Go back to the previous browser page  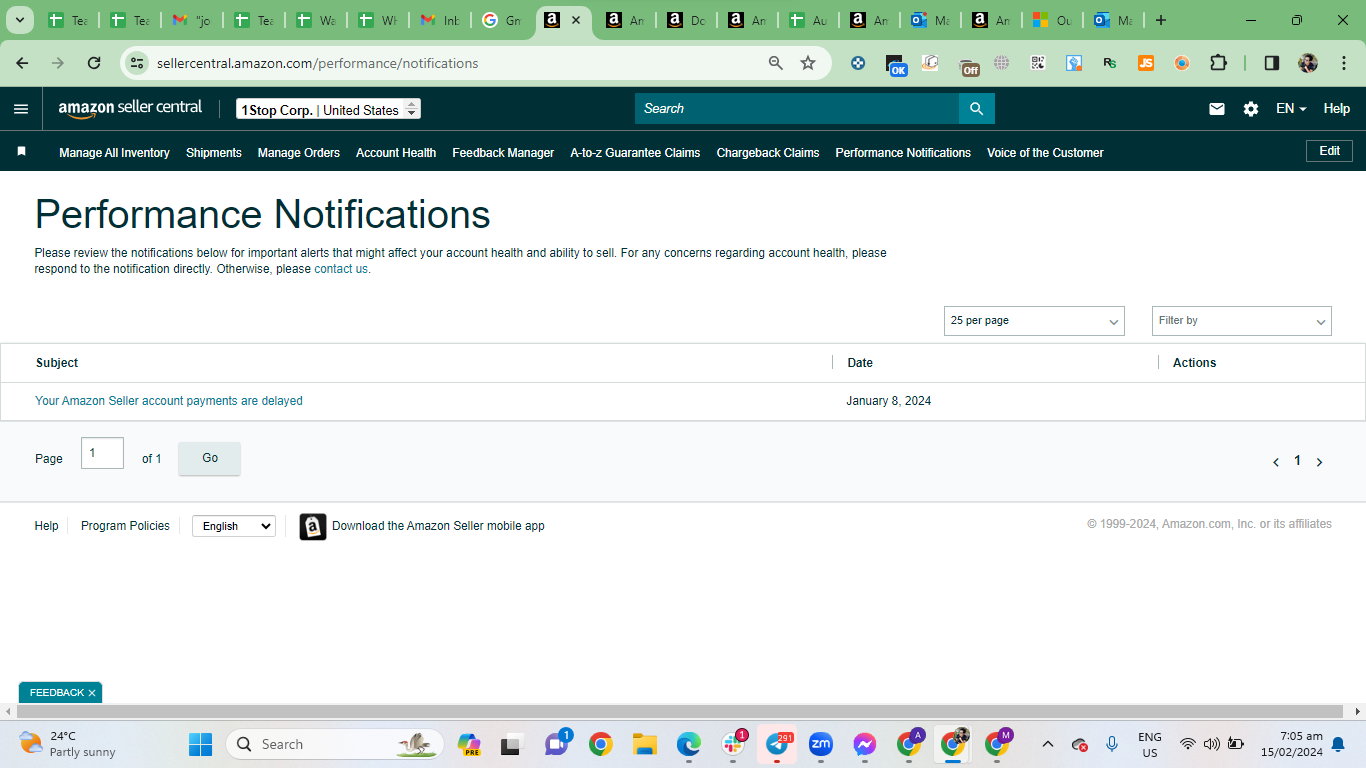22,63
